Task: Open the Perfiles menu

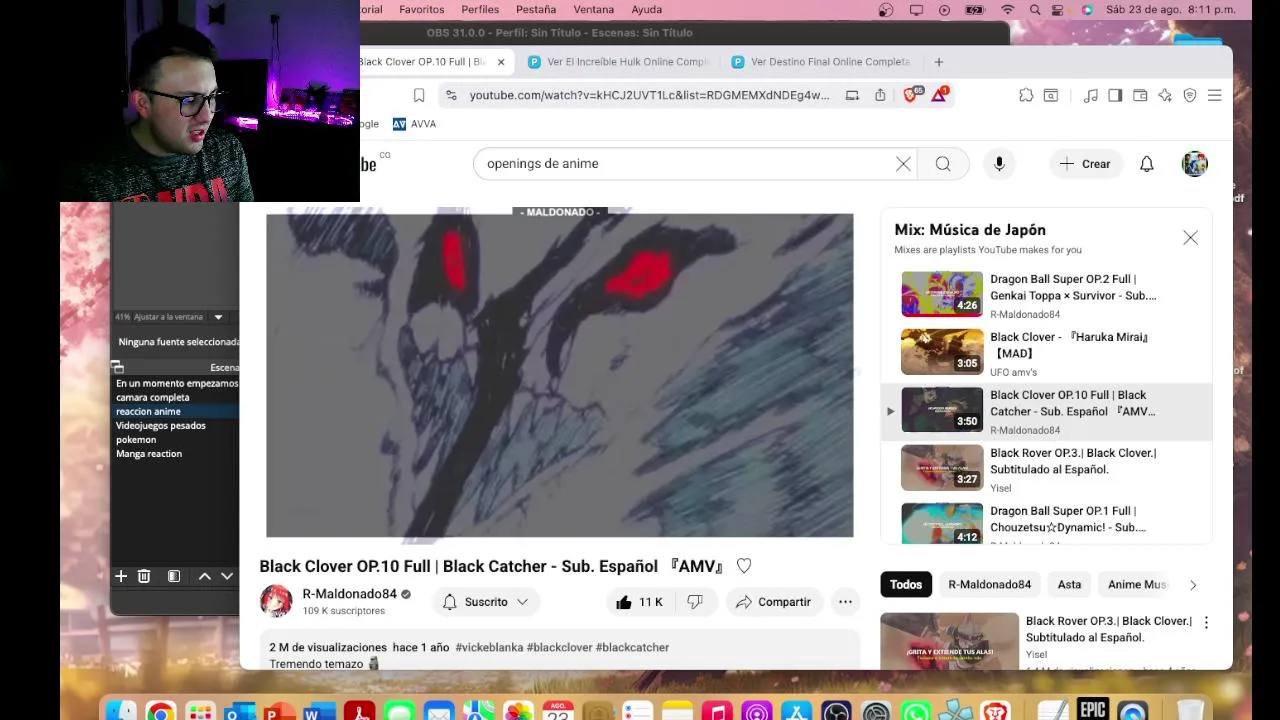Action: pyautogui.click(x=480, y=10)
